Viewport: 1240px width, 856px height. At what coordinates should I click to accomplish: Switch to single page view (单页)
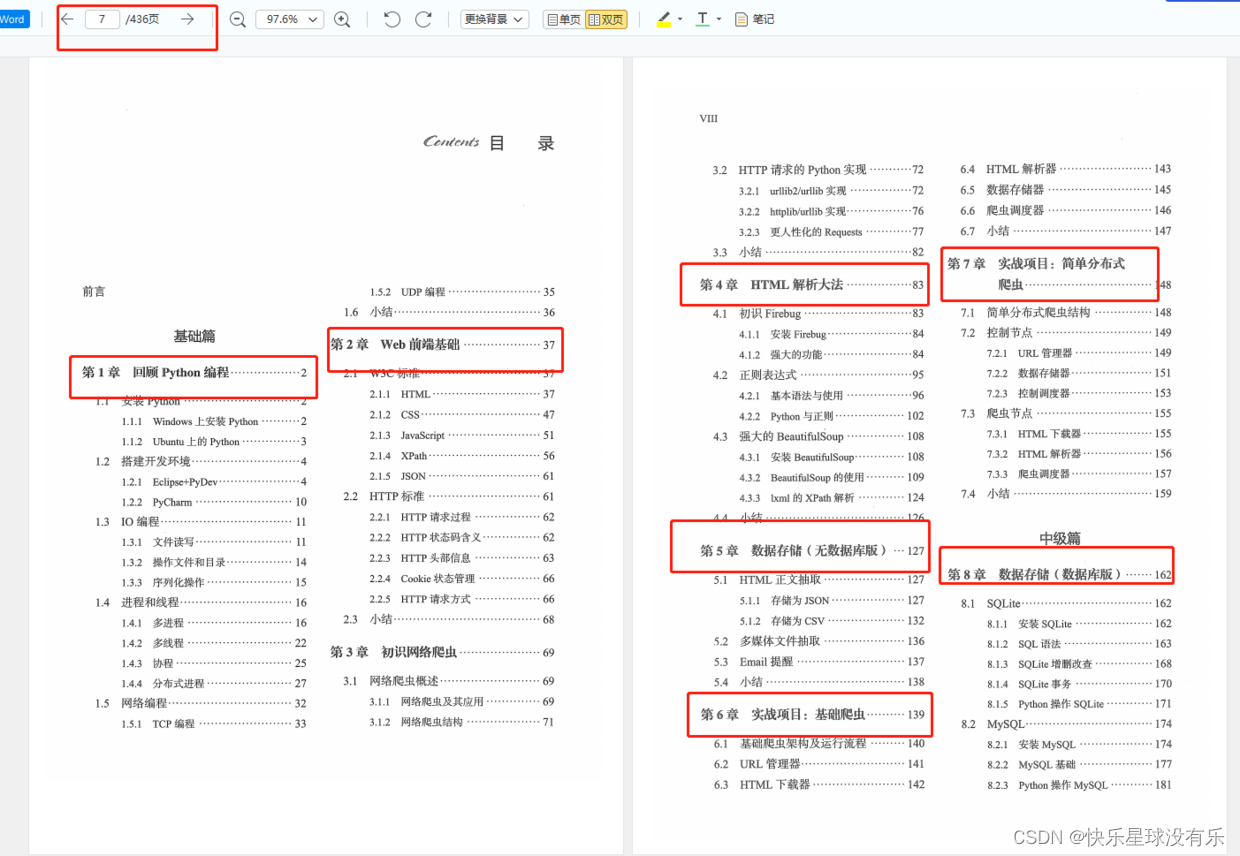[564, 19]
